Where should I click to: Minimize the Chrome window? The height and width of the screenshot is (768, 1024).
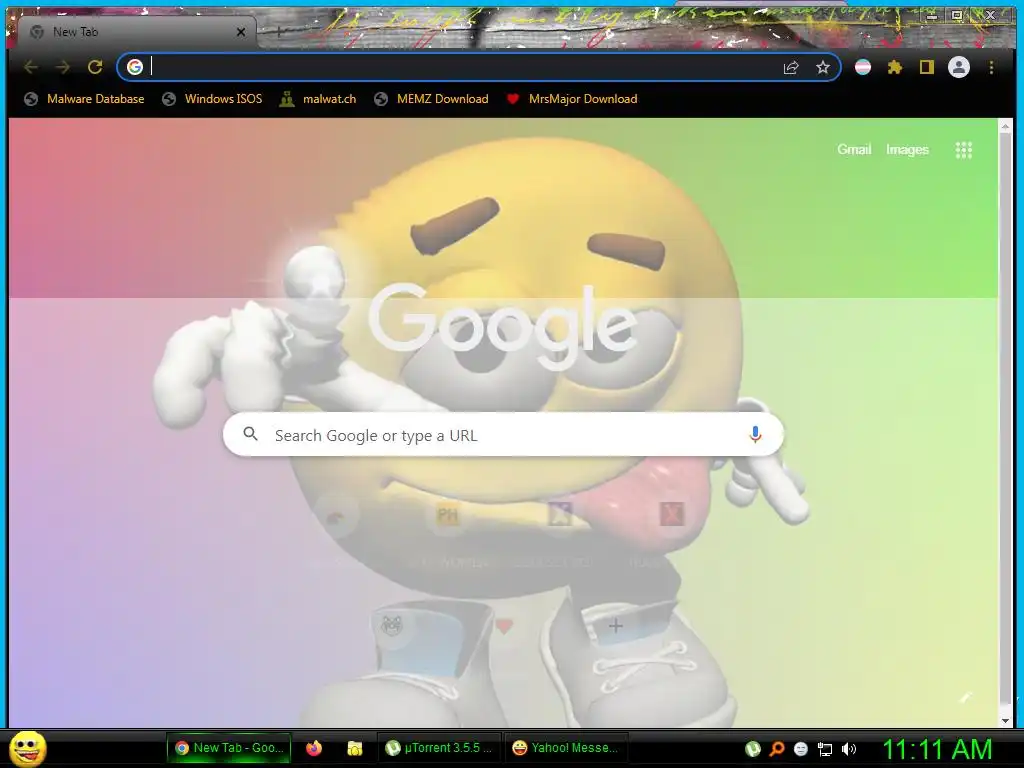click(932, 16)
